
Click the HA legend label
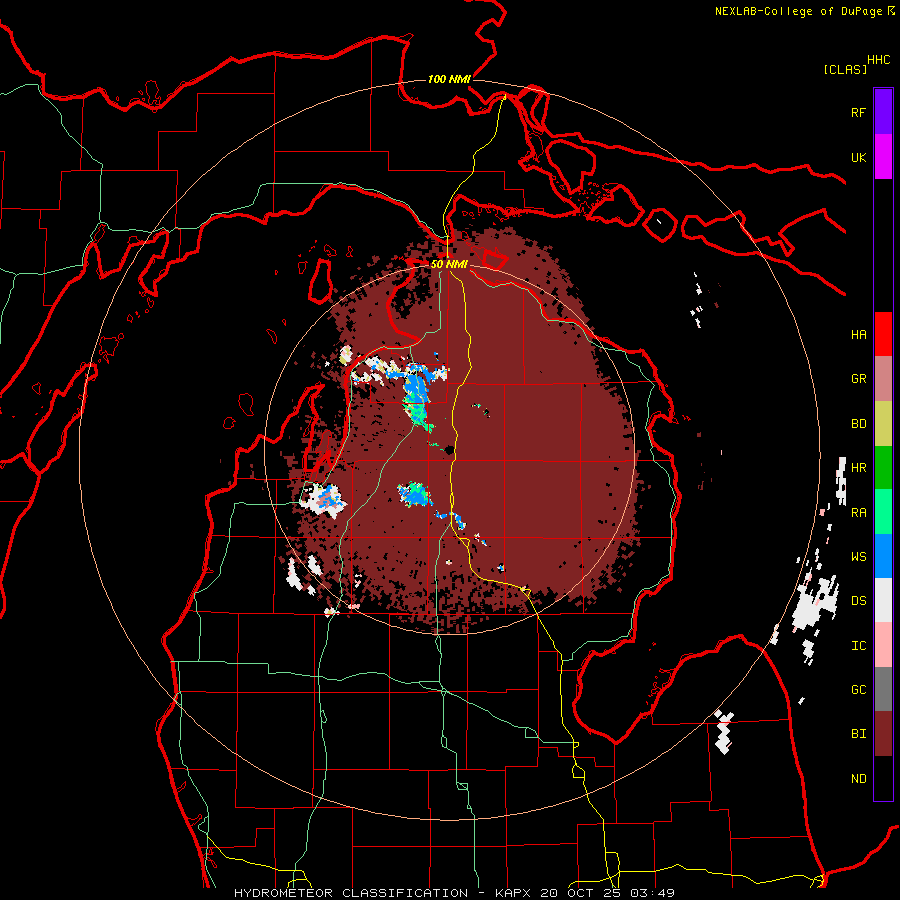(x=858, y=335)
